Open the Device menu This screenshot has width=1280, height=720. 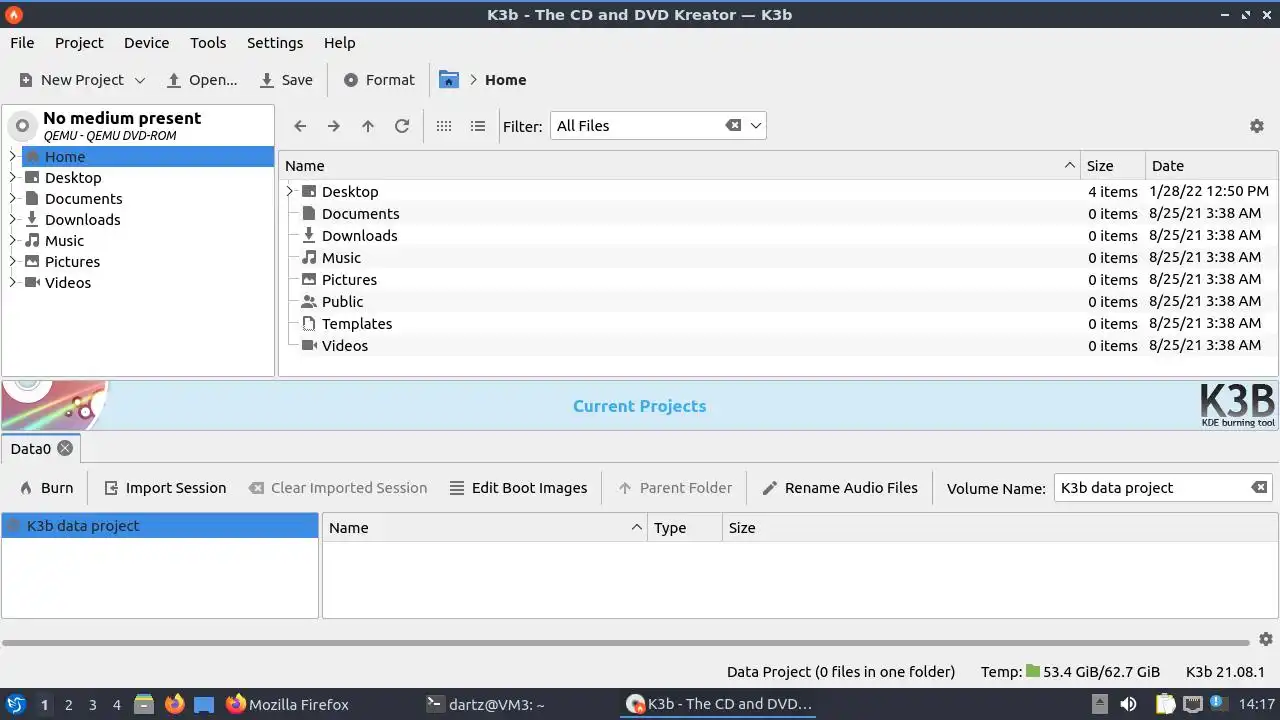(x=146, y=43)
